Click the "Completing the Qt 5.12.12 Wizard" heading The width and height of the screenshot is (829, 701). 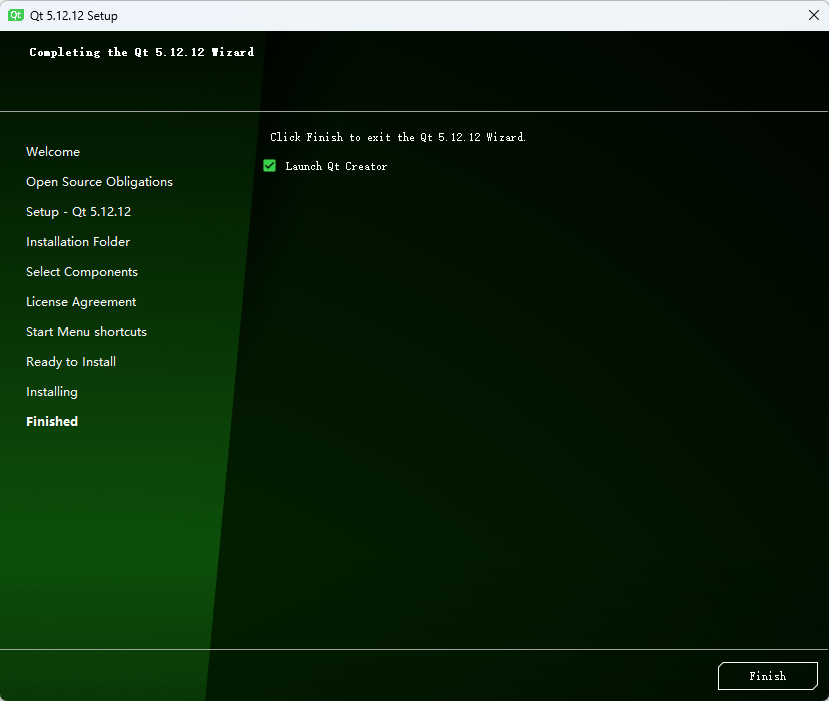click(x=141, y=52)
